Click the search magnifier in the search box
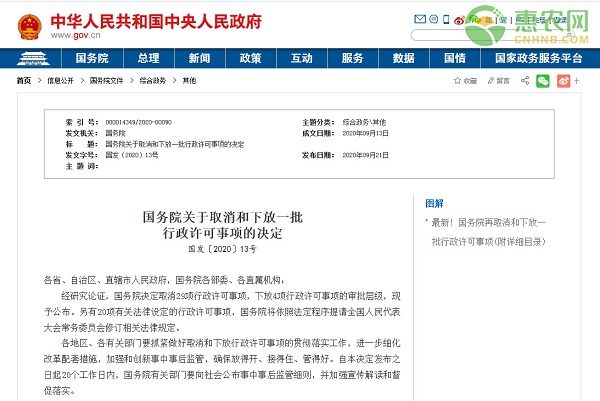The image size is (600, 401). click(569, 35)
